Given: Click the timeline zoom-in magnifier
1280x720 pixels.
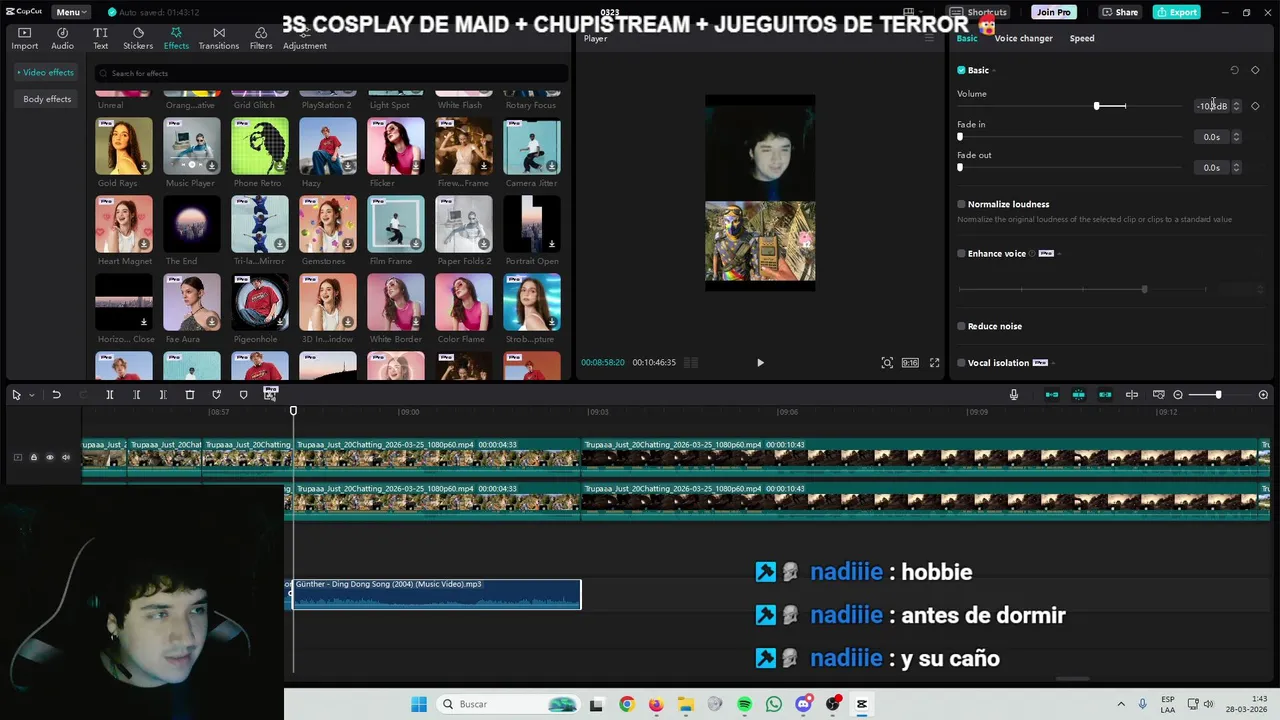Looking at the screenshot, I should (1263, 395).
